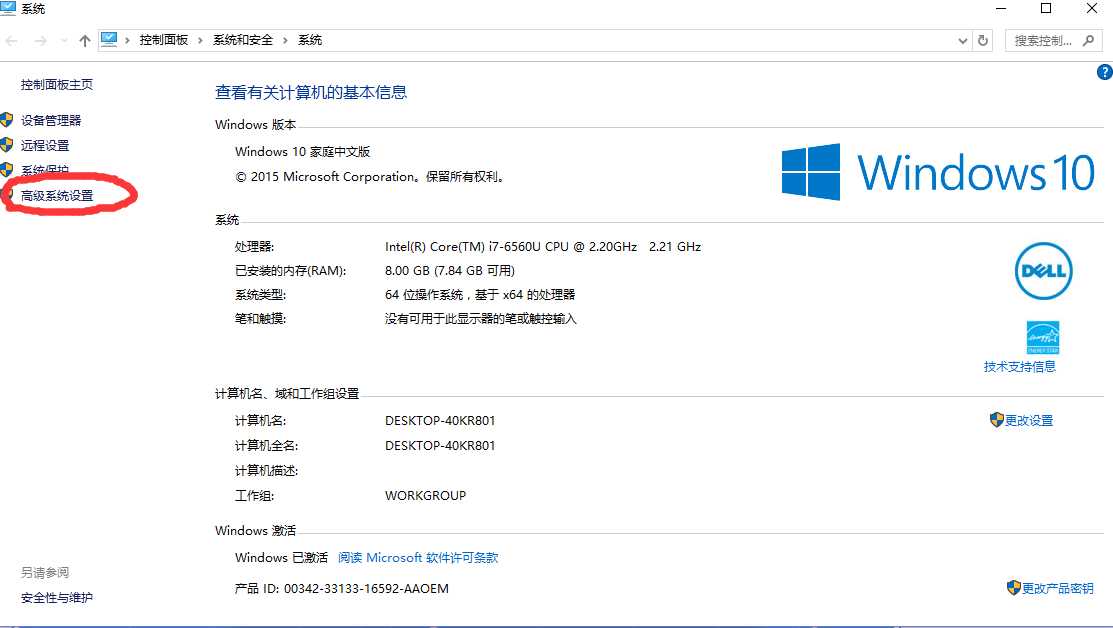Open 技术支持信息 link
1113x628 pixels.
pyautogui.click(x=1019, y=366)
